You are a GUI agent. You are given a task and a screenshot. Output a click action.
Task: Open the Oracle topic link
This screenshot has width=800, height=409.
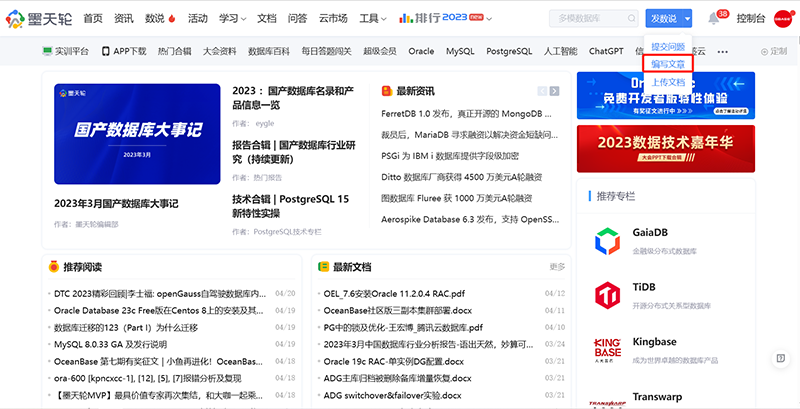click(x=421, y=51)
